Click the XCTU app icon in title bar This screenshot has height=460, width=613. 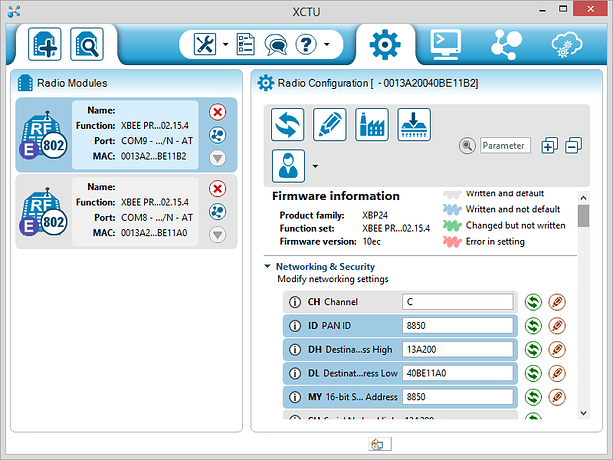[14, 11]
